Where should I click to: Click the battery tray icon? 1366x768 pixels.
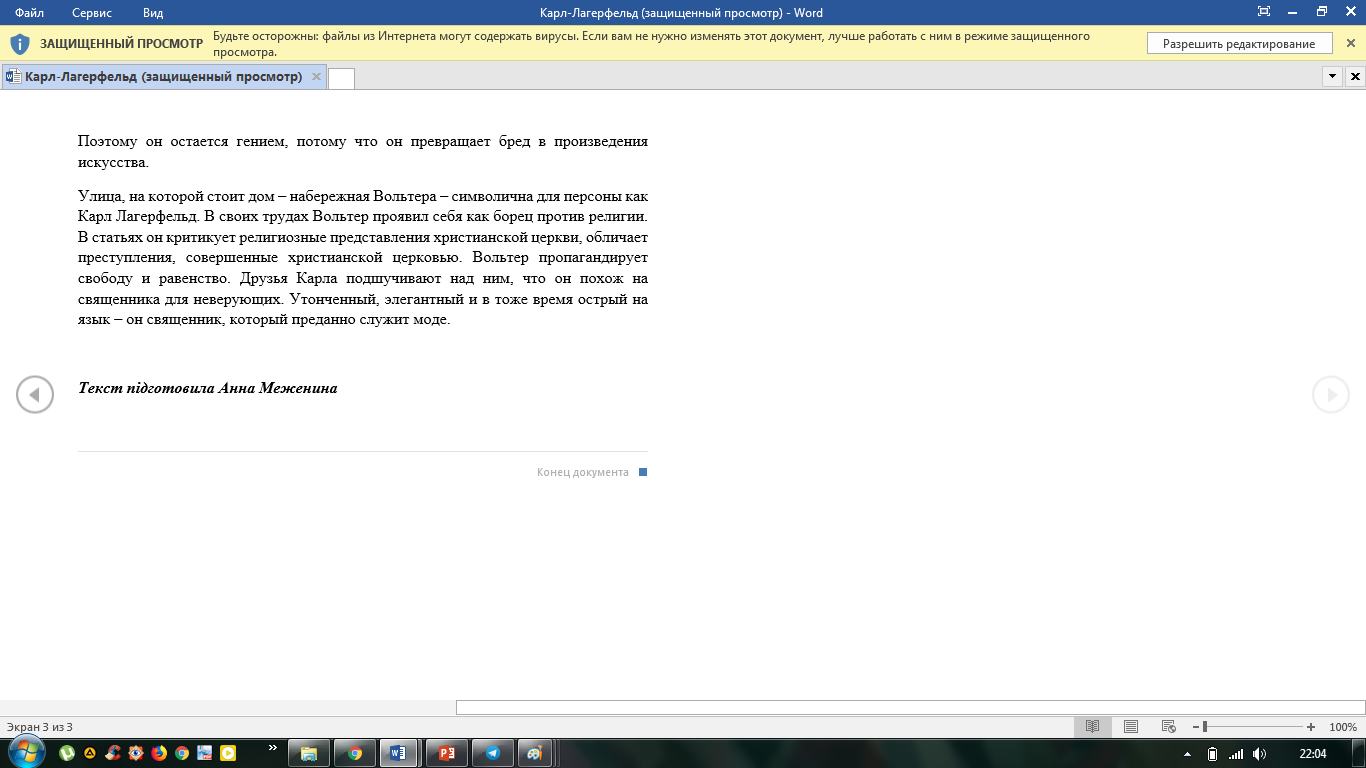(x=1212, y=753)
